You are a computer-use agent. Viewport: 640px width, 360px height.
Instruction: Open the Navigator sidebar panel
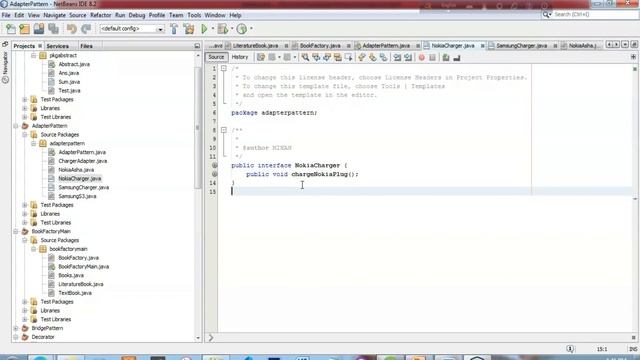click(5, 67)
